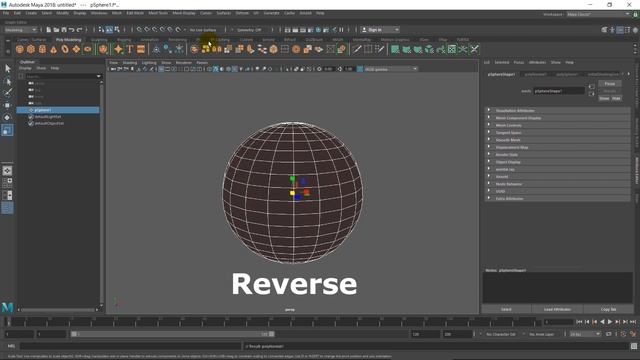This screenshot has width=640, height=360.
Task: Choose the Paint Selection tool in the toolbox
Action: click(7, 93)
